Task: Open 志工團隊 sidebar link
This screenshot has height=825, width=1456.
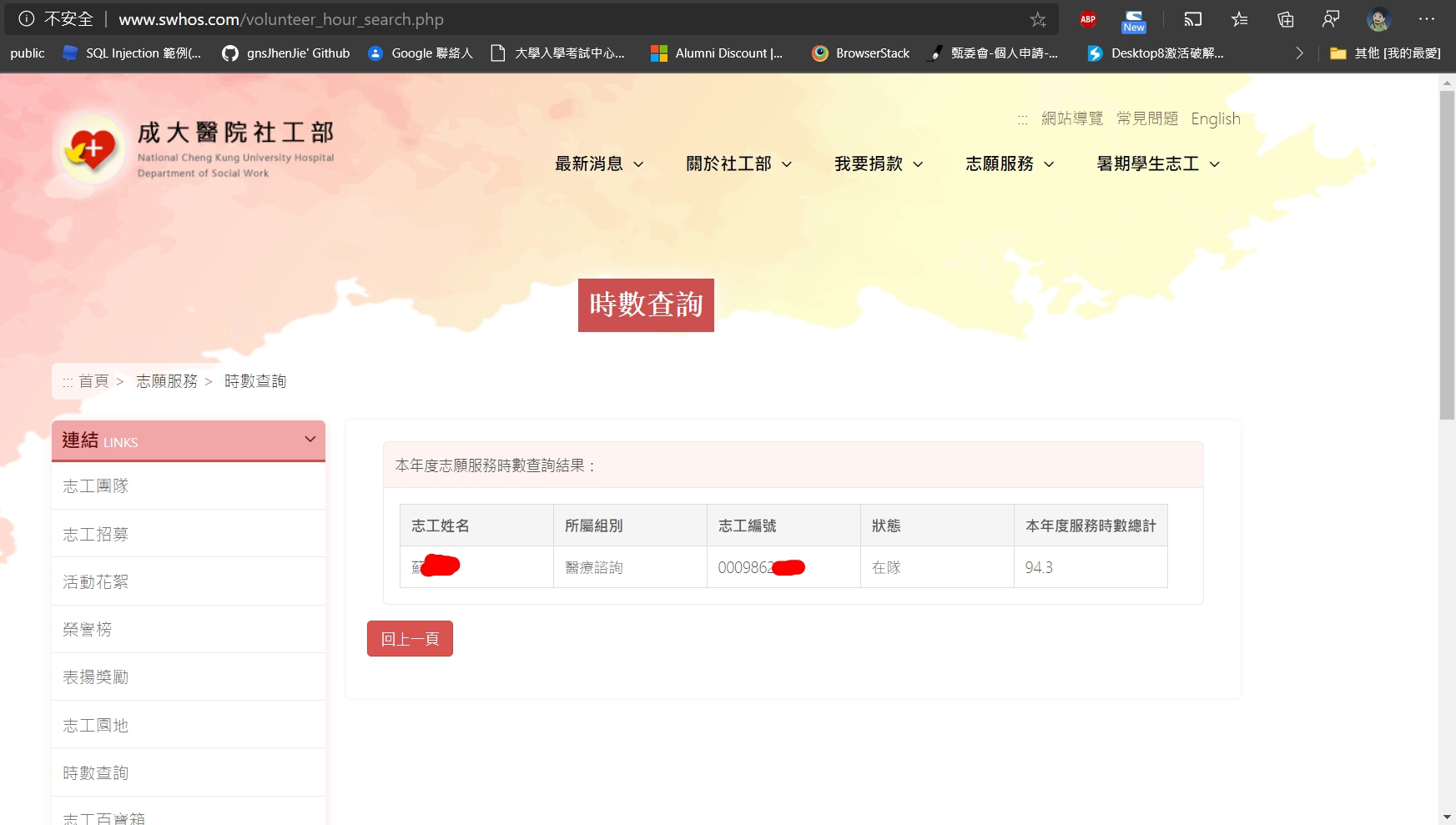Action: point(189,485)
